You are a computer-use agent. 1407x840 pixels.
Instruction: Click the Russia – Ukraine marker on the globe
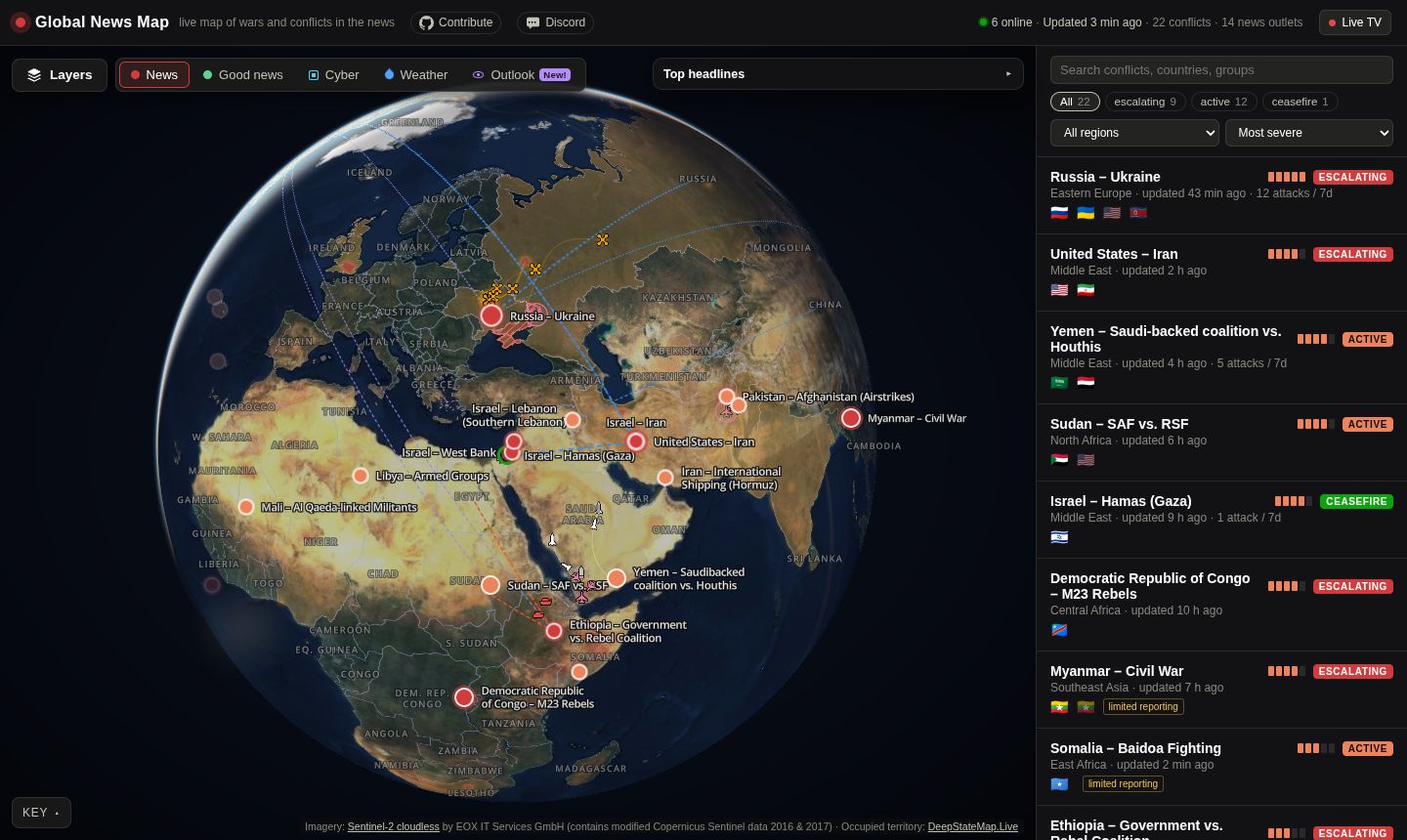491,315
